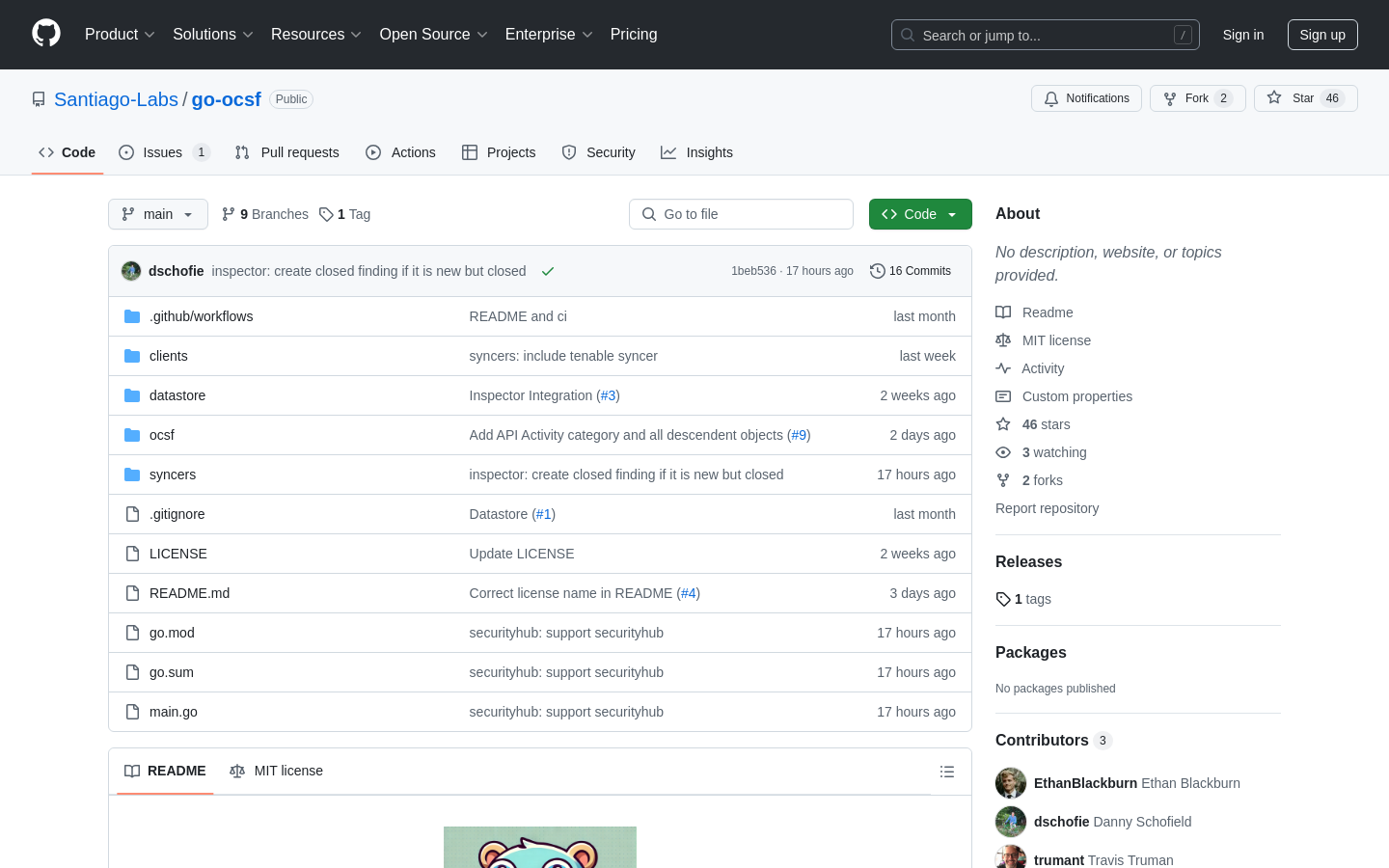
Task: Open commit hash 1beb536
Action: (753, 271)
